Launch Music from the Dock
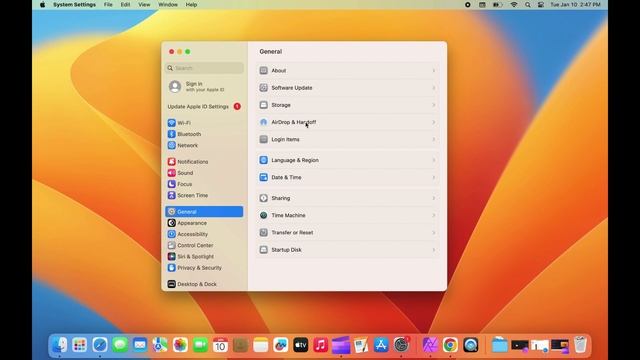This screenshot has width=640, height=360. 320,345
